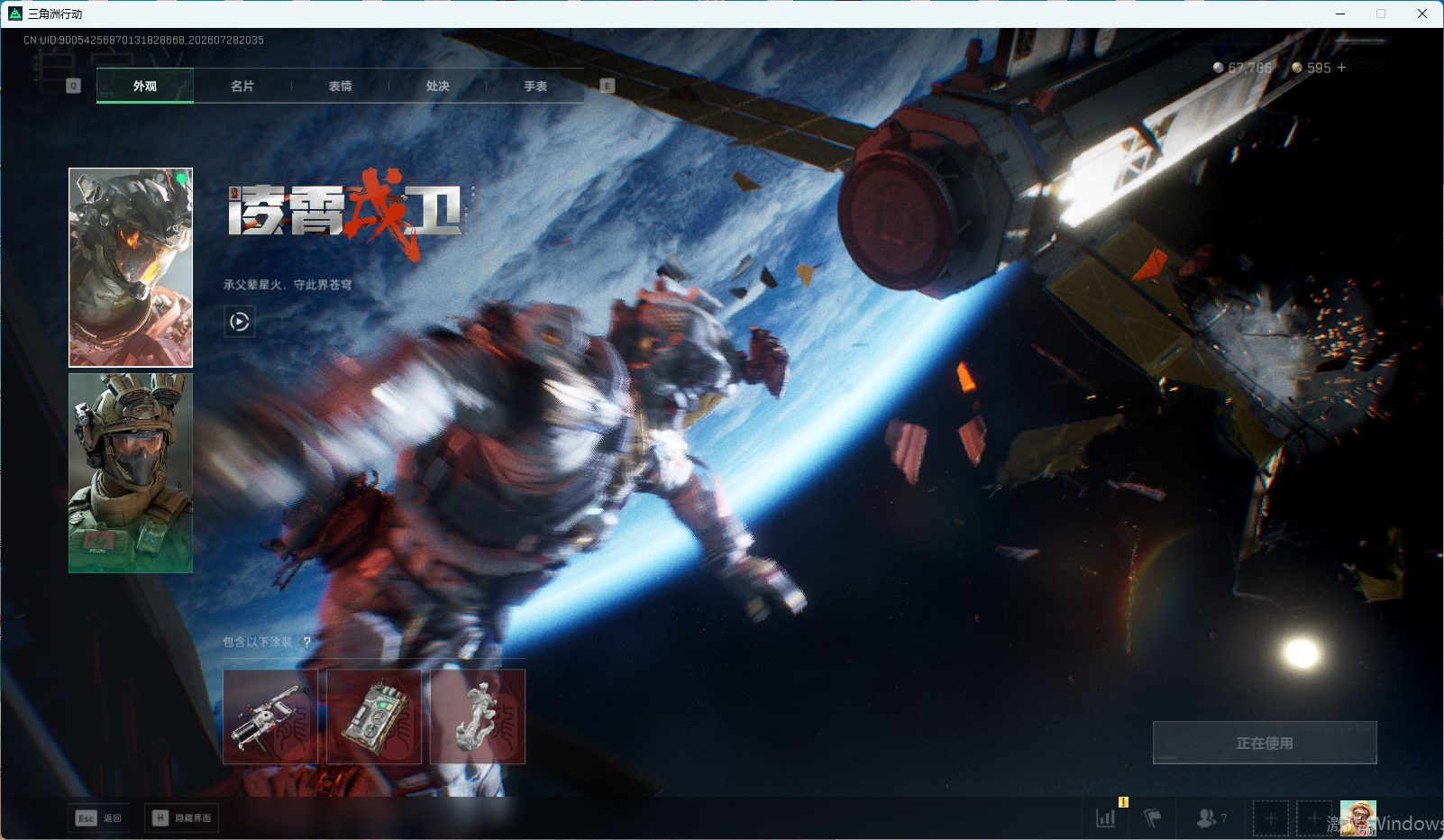The width and height of the screenshot is (1444, 840).
Task: Click the Q key previous-tab icon
Action: point(74,86)
